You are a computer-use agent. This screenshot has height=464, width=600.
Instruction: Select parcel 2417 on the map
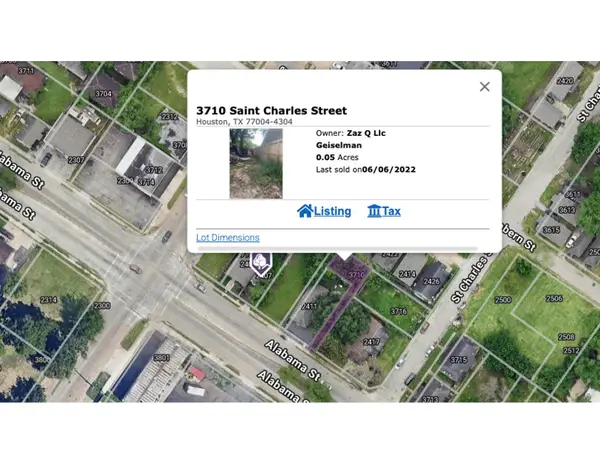pos(370,342)
